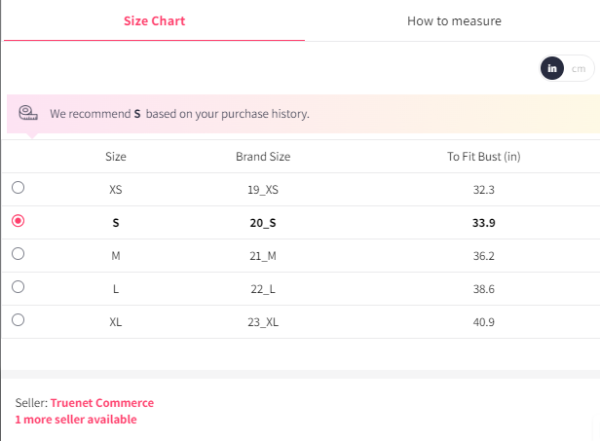This screenshot has height=441, width=600.
Task: Click the 36.2 bust measurement
Action: (484, 256)
